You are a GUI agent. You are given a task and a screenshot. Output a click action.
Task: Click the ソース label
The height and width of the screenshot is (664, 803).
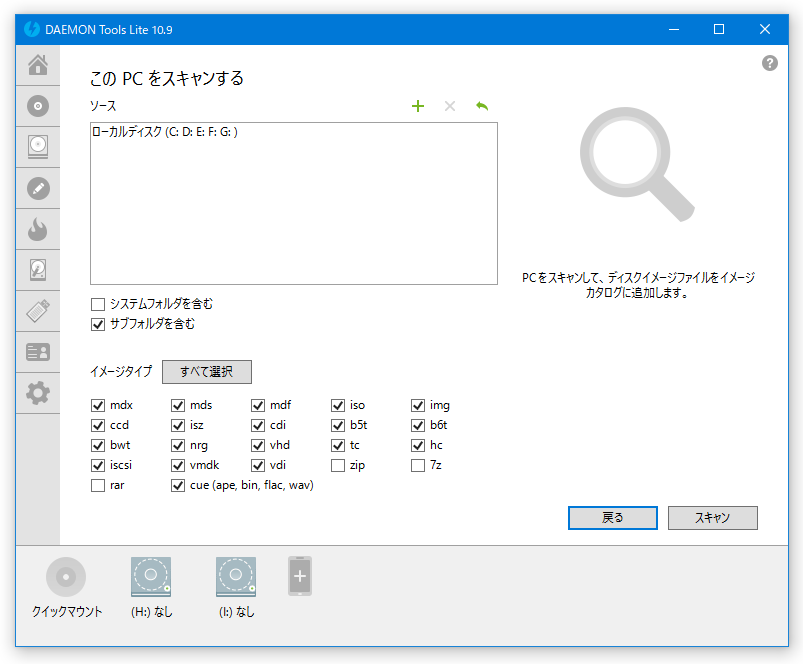pos(103,106)
